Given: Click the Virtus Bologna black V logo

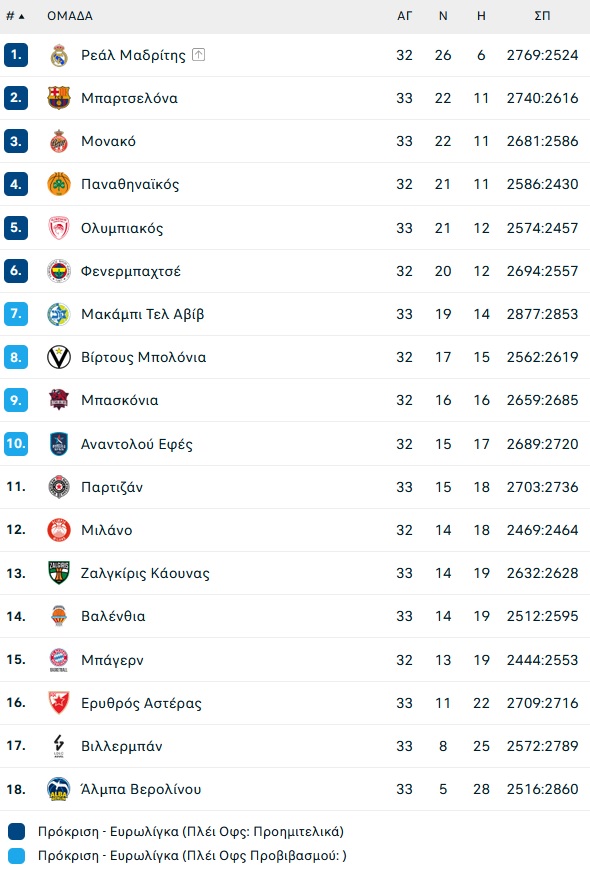Looking at the screenshot, I should pos(59,357).
